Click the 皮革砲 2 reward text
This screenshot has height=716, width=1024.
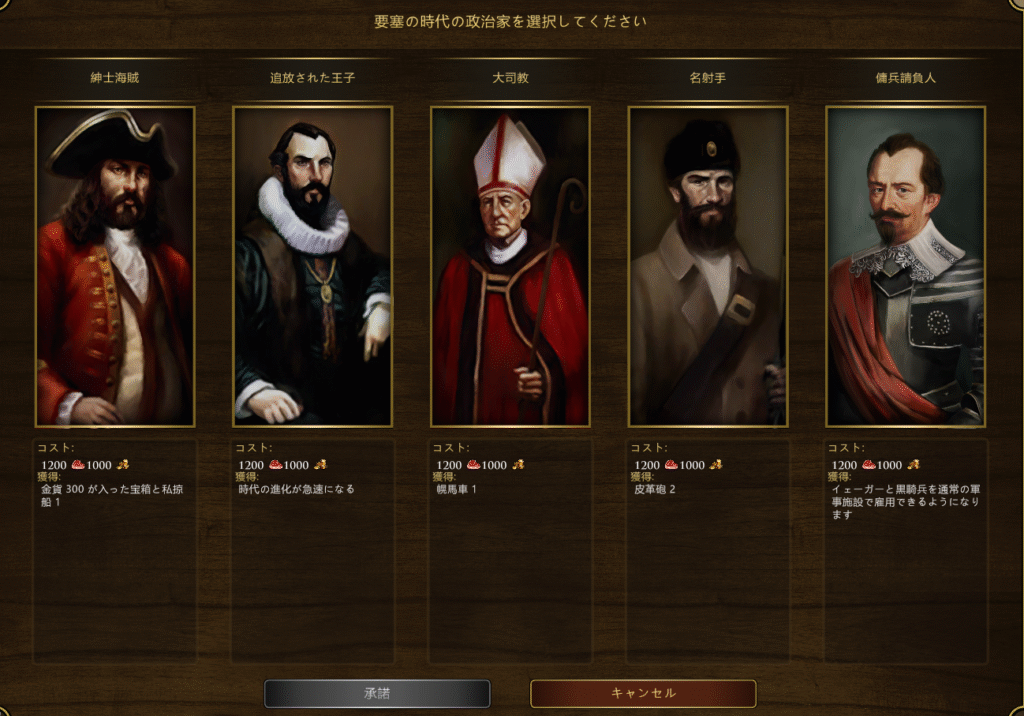pyautogui.click(x=654, y=489)
